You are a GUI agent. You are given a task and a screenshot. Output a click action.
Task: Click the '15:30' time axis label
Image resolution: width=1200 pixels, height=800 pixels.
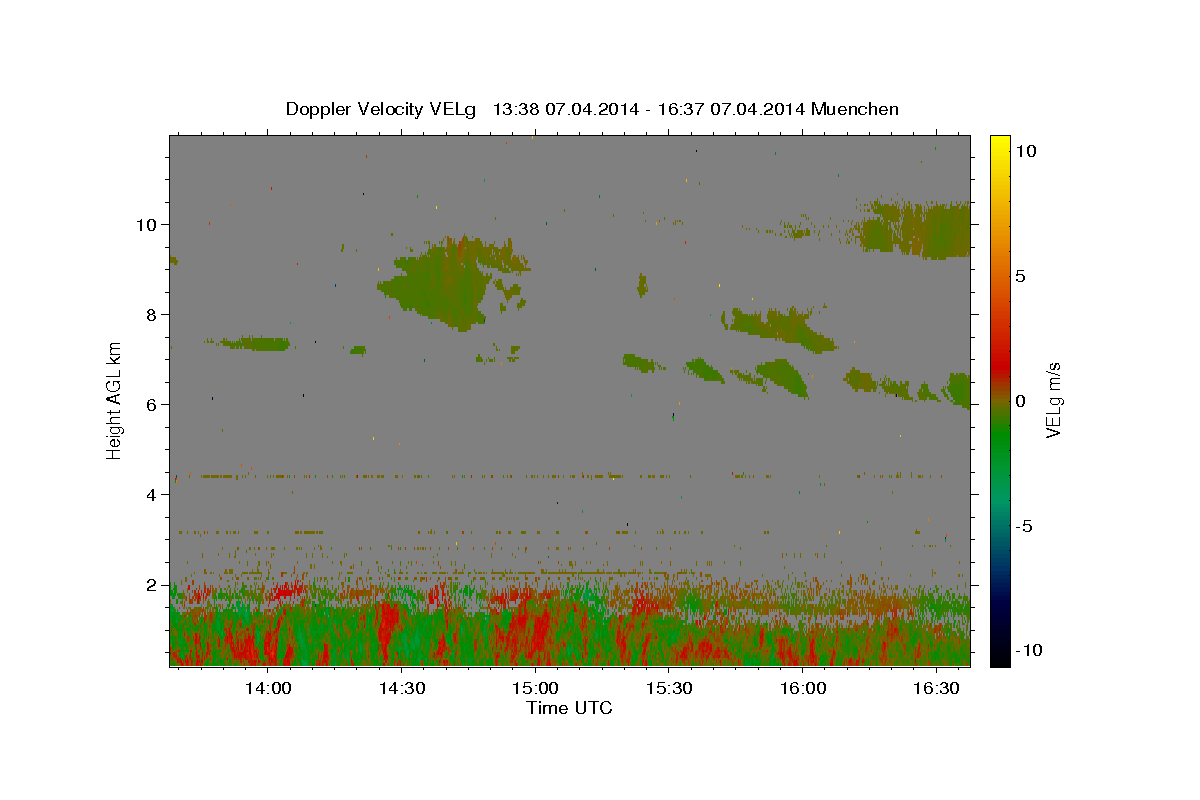[x=669, y=688]
